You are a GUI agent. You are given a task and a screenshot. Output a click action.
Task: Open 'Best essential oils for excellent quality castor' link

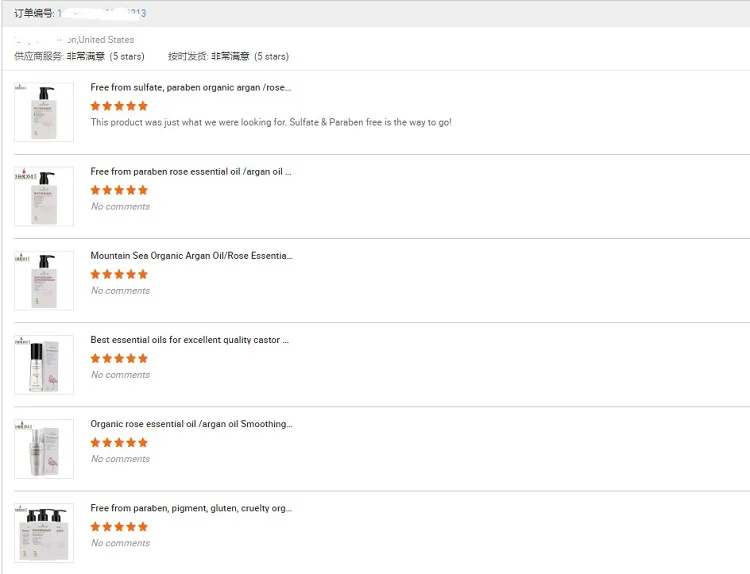coord(190,340)
